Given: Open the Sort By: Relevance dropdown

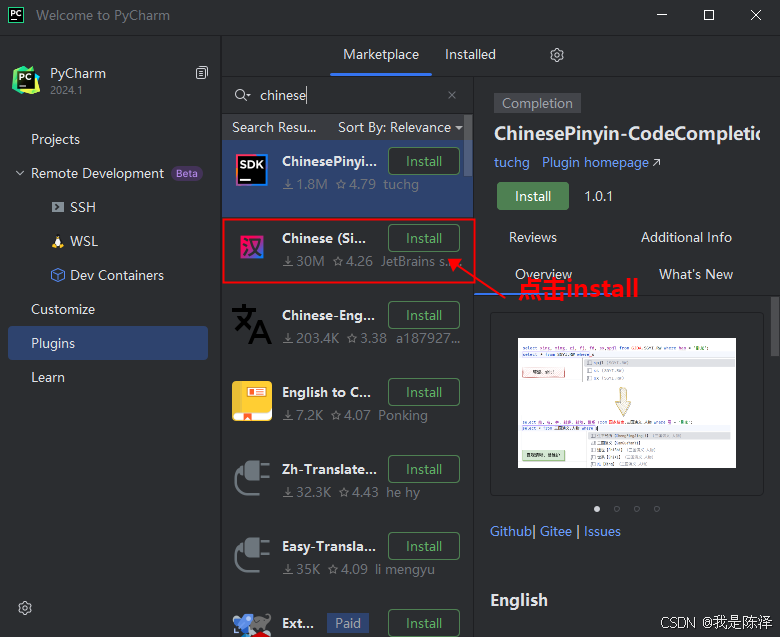Looking at the screenshot, I should click(x=400, y=127).
